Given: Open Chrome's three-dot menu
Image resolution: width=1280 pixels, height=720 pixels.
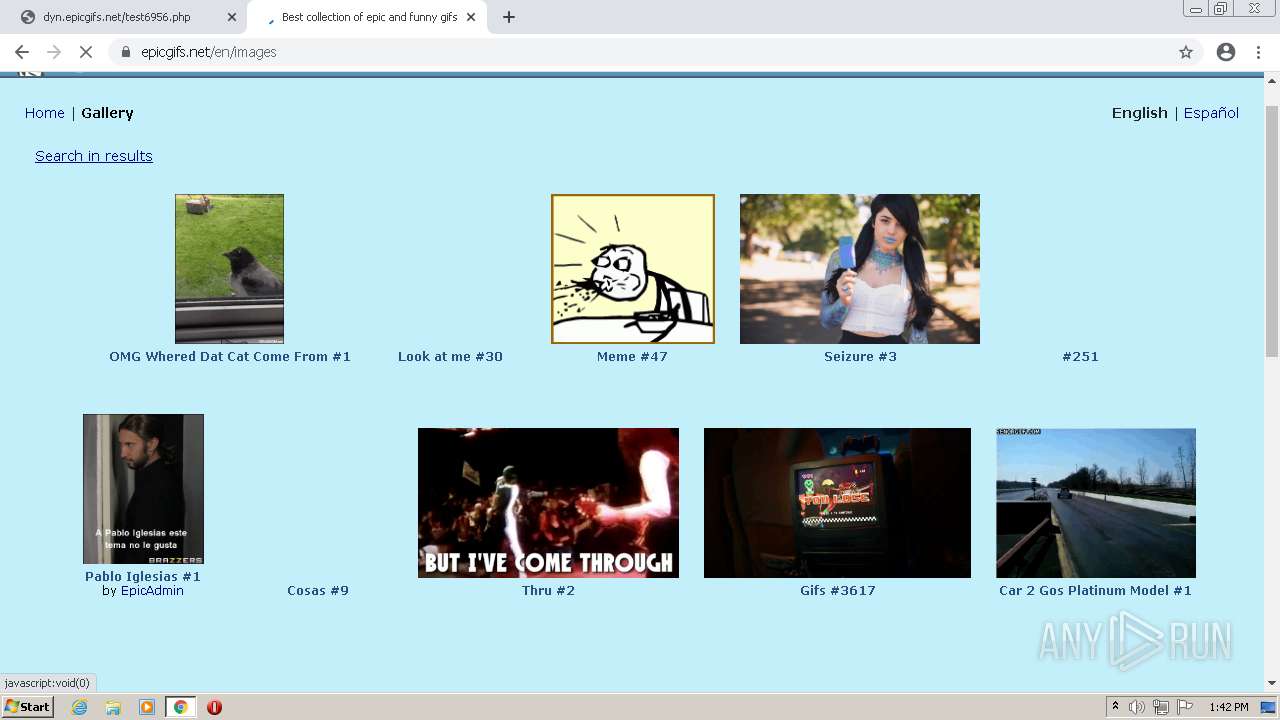Looking at the screenshot, I should point(1259,52).
